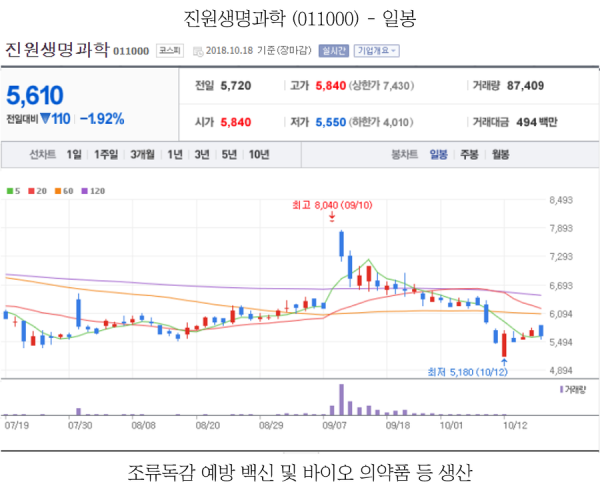Viewport: 600px width, 494px height.
Task: Click the 고가 value 5,840
Action: tap(331, 85)
